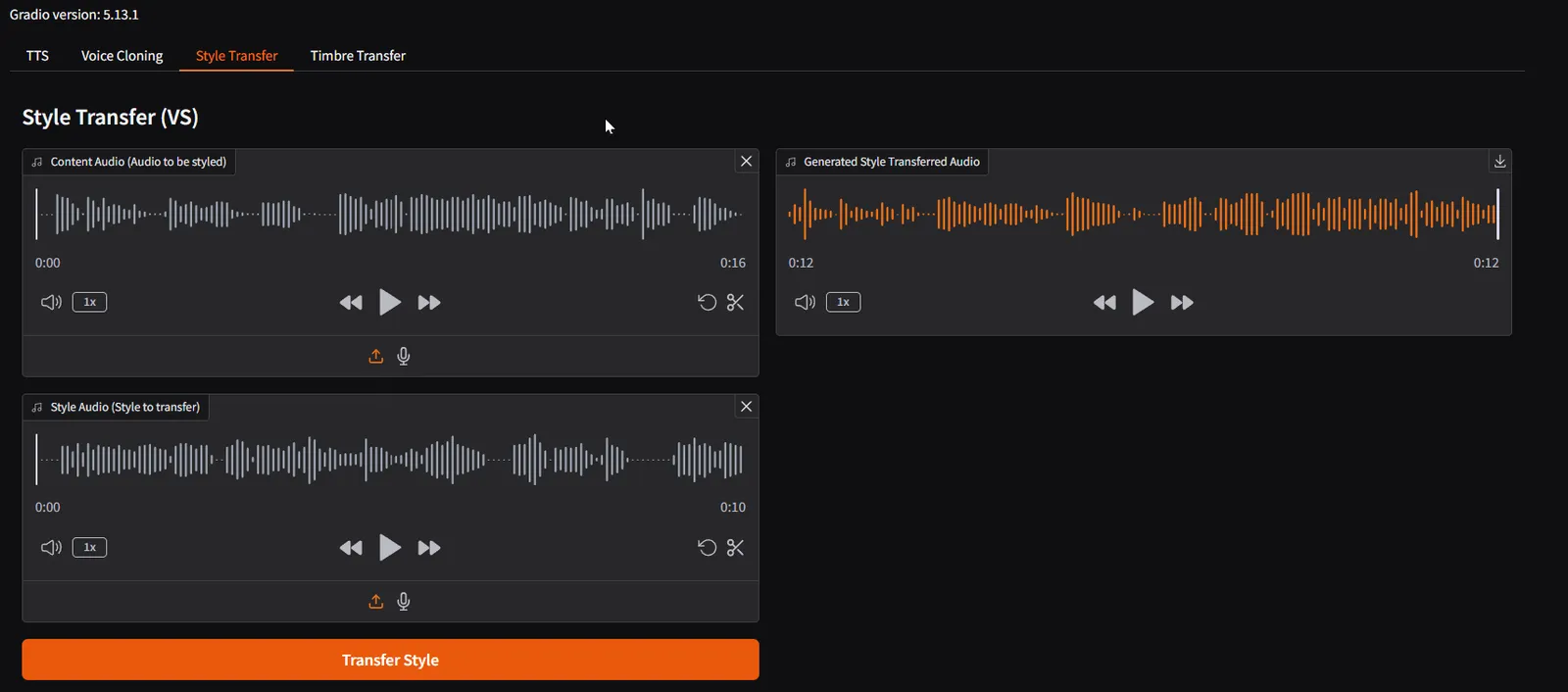
Task: Open the Voice Cloning tab
Action: coord(122,56)
